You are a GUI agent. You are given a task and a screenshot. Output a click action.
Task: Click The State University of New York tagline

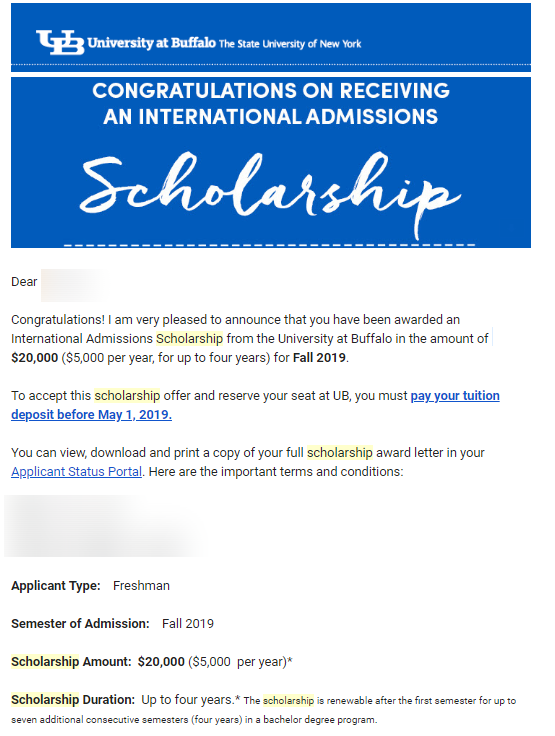coord(290,44)
